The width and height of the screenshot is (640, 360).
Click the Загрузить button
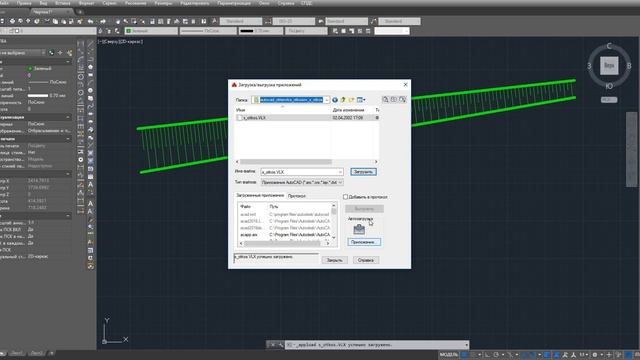[x=363, y=172]
